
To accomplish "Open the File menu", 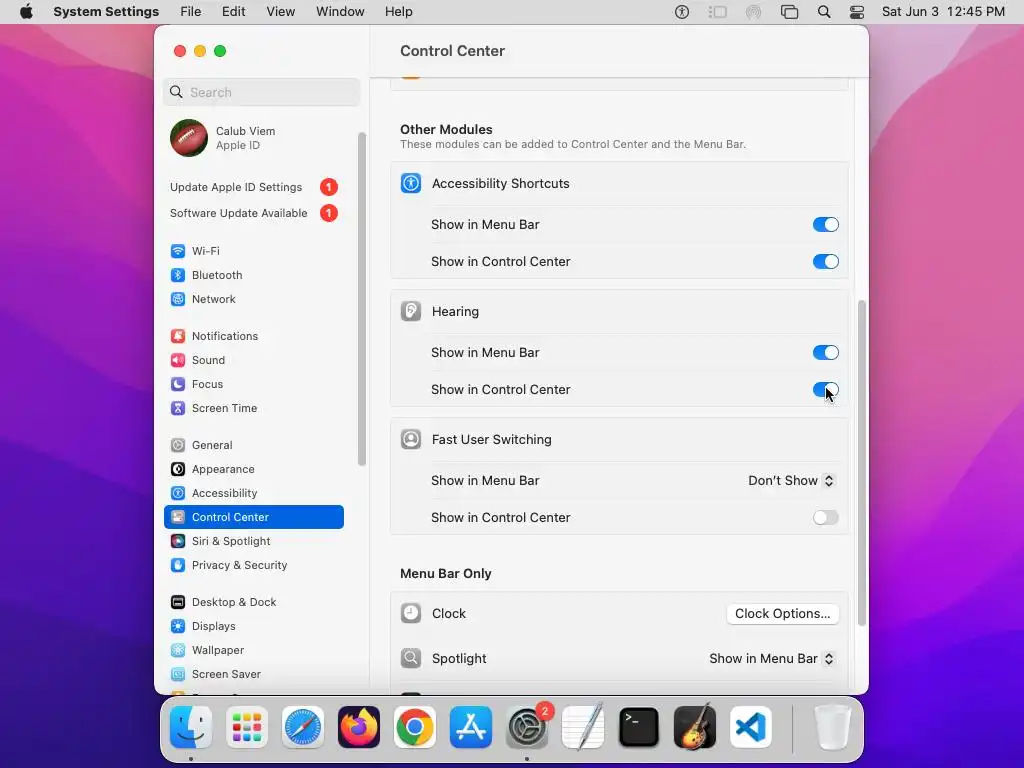I will [191, 12].
